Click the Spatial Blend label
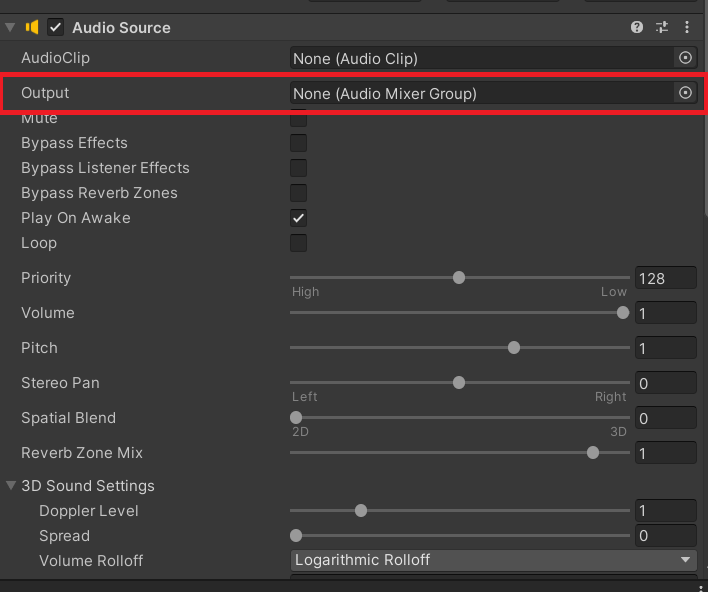 [x=69, y=418]
